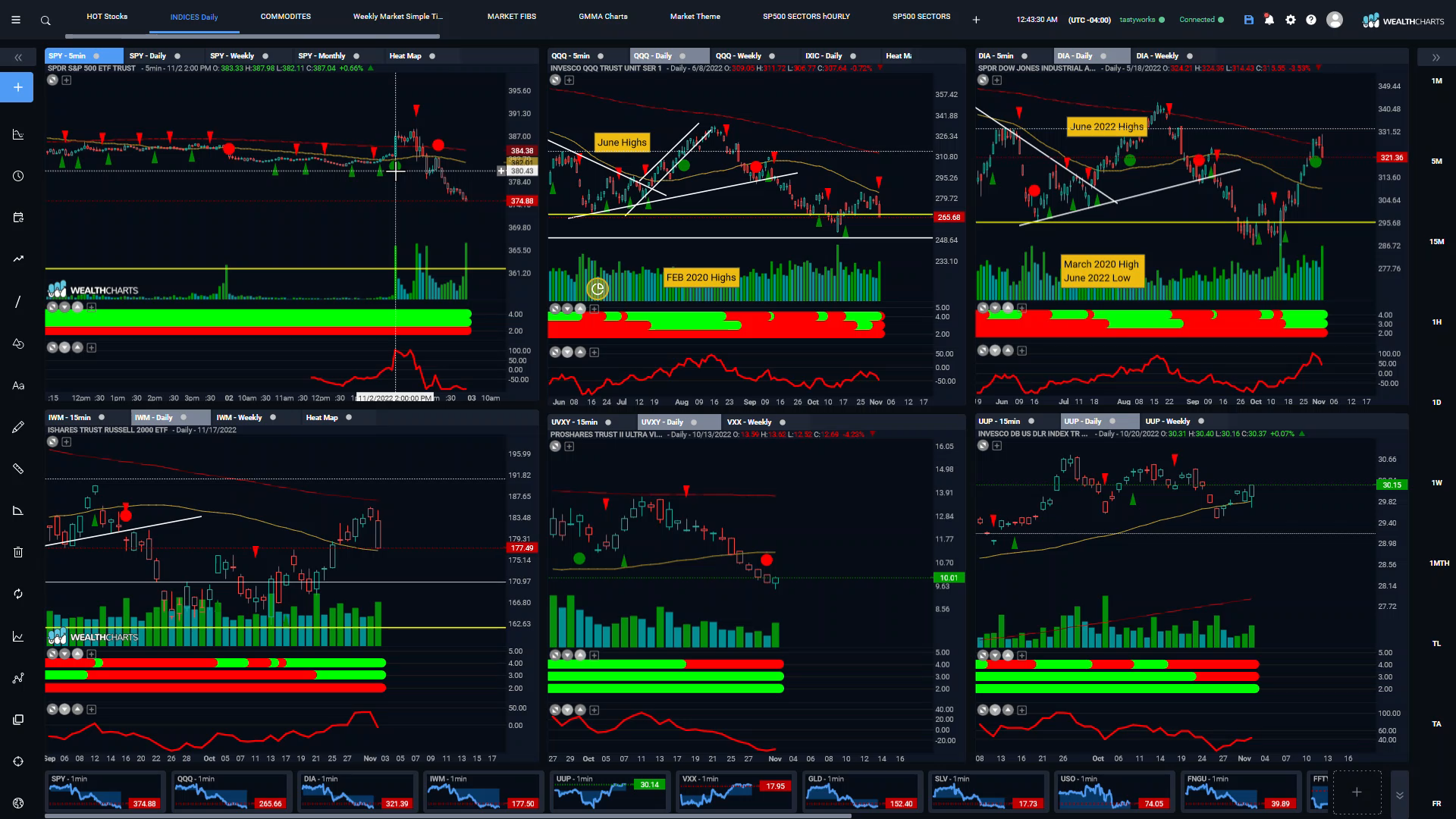Click the bottom watchlist horizontal scrollbar
Screen dimensions: 1456x819
(447, 816)
